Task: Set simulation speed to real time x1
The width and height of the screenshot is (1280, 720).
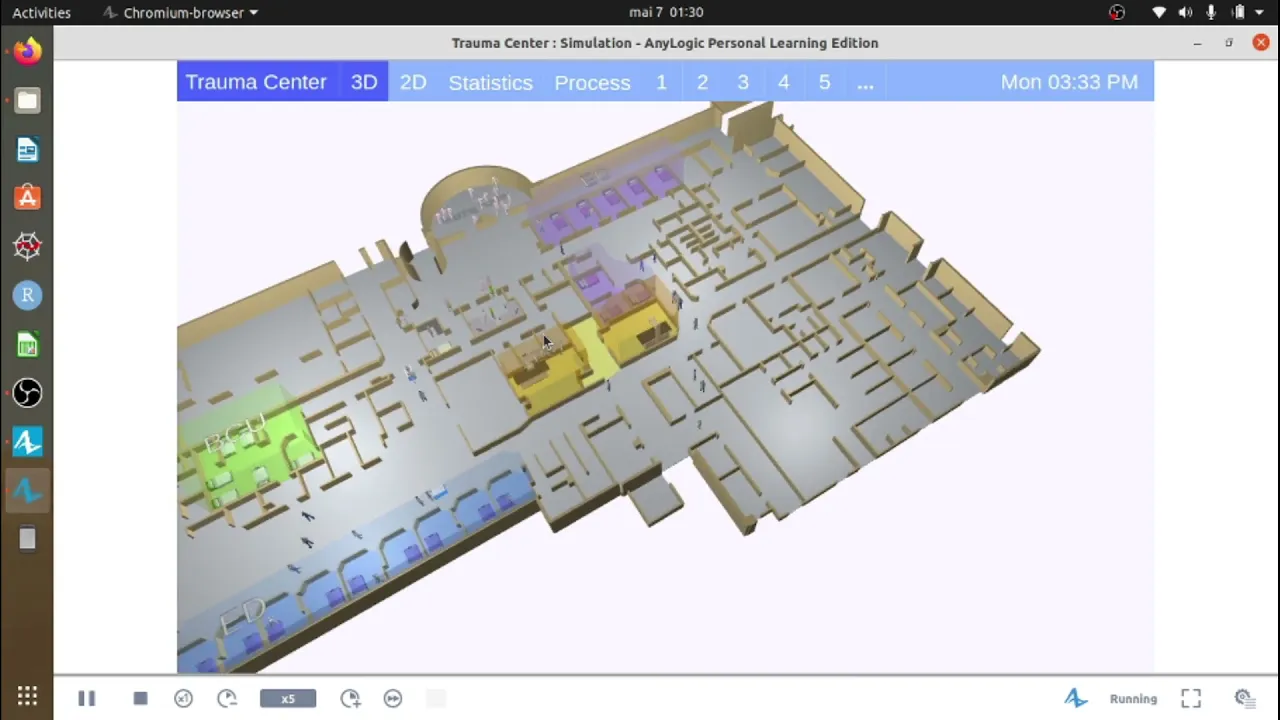Action: pos(183,699)
